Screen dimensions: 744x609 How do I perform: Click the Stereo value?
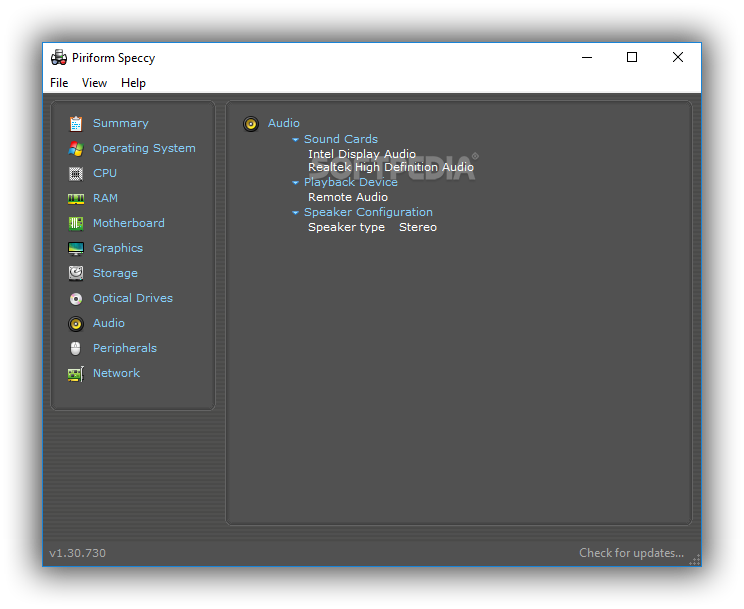point(418,227)
